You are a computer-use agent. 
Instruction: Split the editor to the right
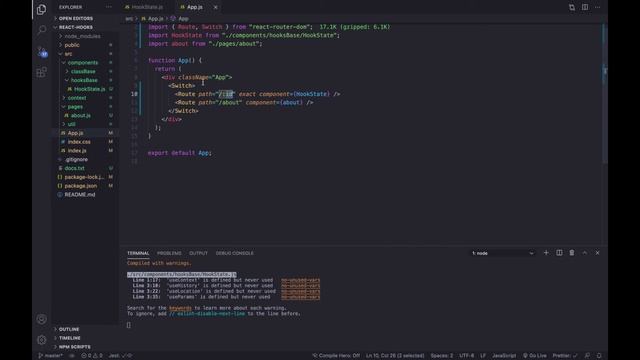coord(585,7)
